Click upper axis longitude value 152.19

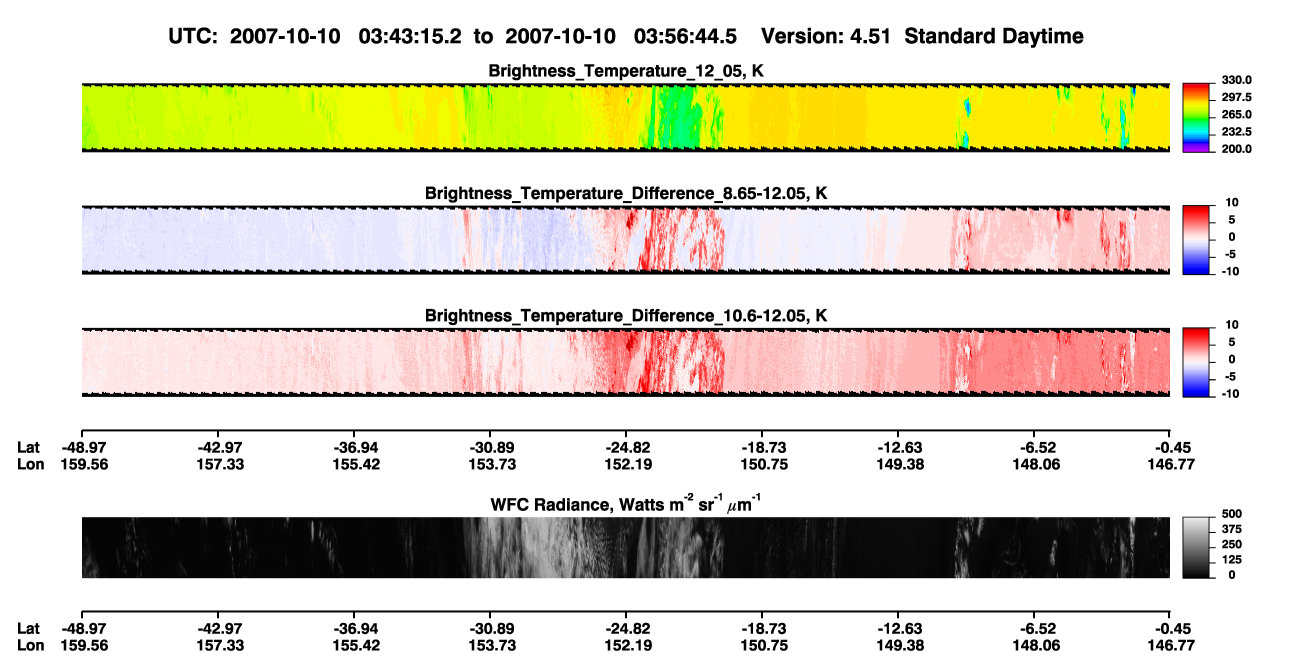(625, 464)
